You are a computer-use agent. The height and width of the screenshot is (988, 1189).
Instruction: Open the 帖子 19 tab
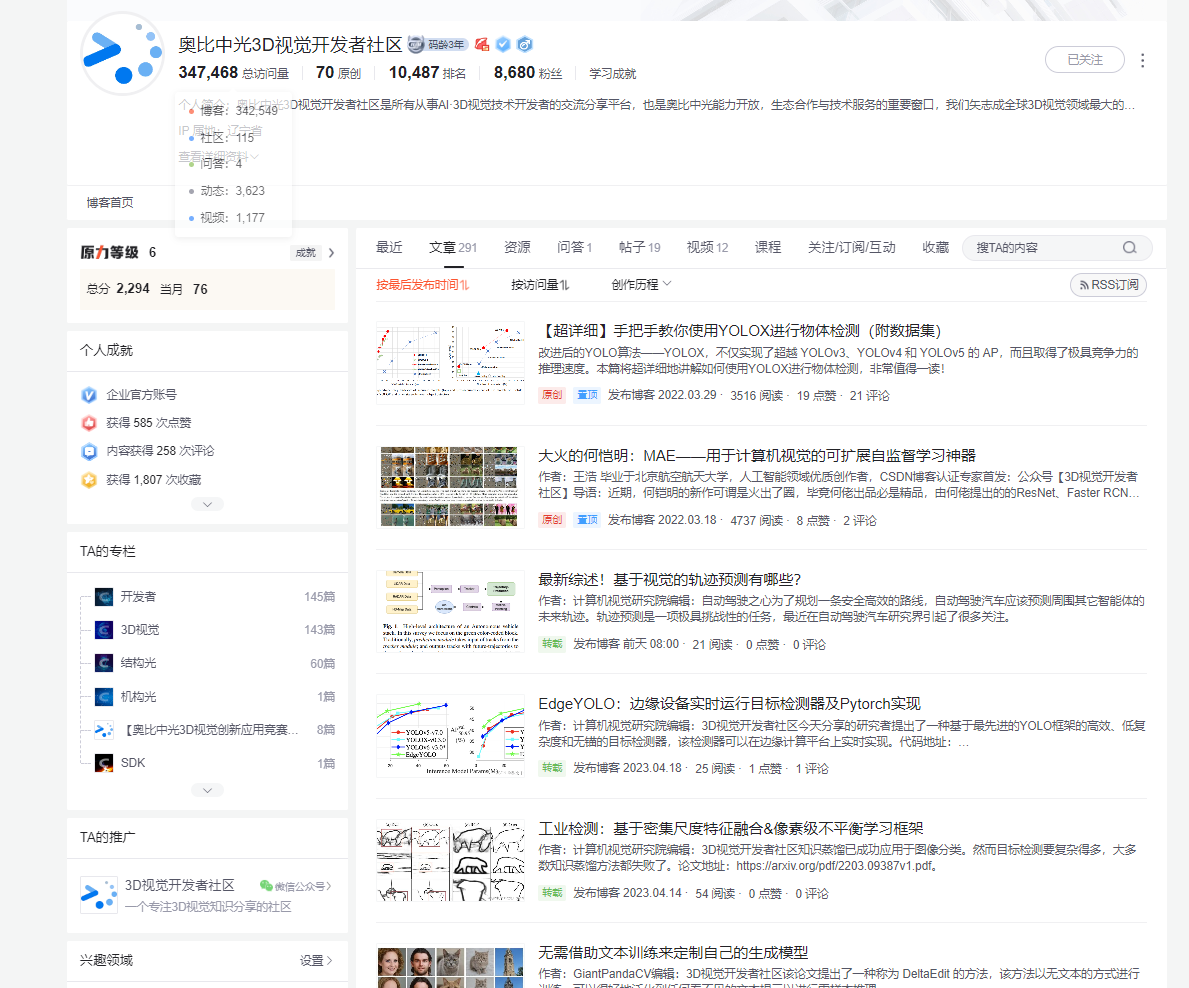[639, 247]
